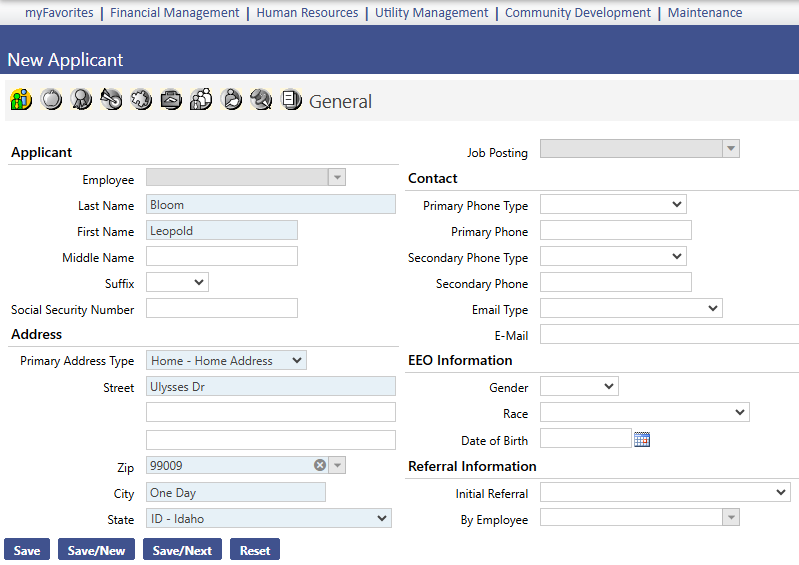Focus the Social Security Number field
The image size is (799, 565).
pyautogui.click(x=222, y=308)
